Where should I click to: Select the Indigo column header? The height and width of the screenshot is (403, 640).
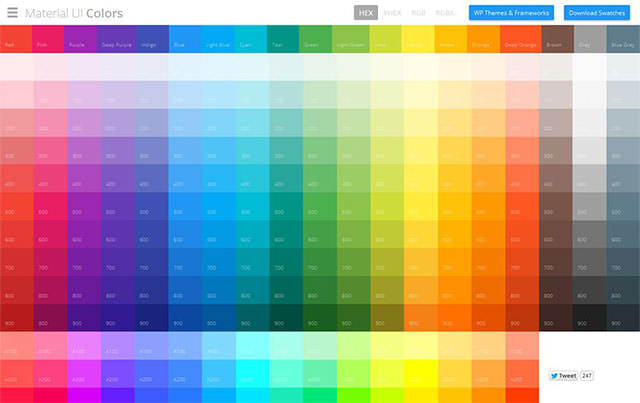point(152,39)
